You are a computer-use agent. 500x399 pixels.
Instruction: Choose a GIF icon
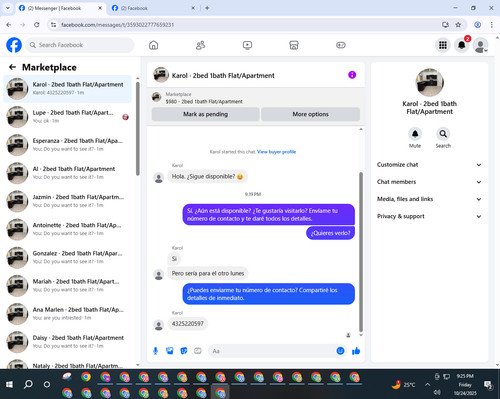pyautogui.click(x=198, y=351)
